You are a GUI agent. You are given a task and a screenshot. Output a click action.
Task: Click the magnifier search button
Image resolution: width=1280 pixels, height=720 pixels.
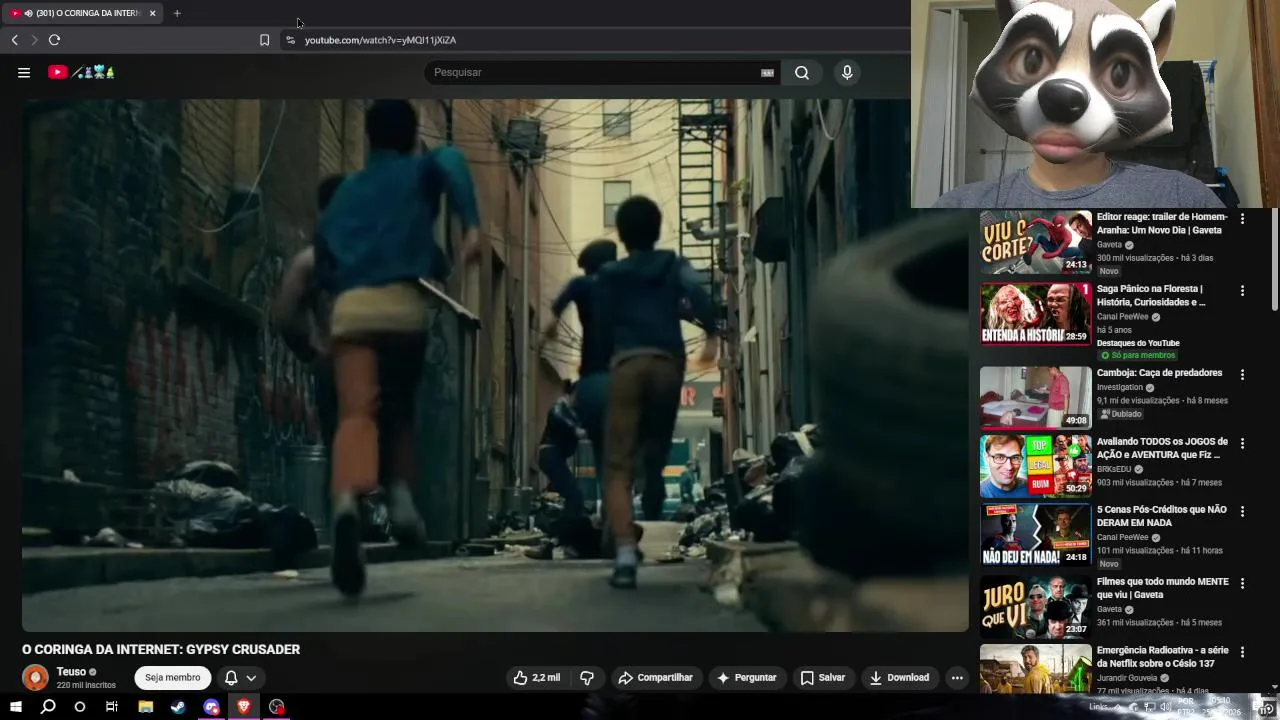click(802, 72)
